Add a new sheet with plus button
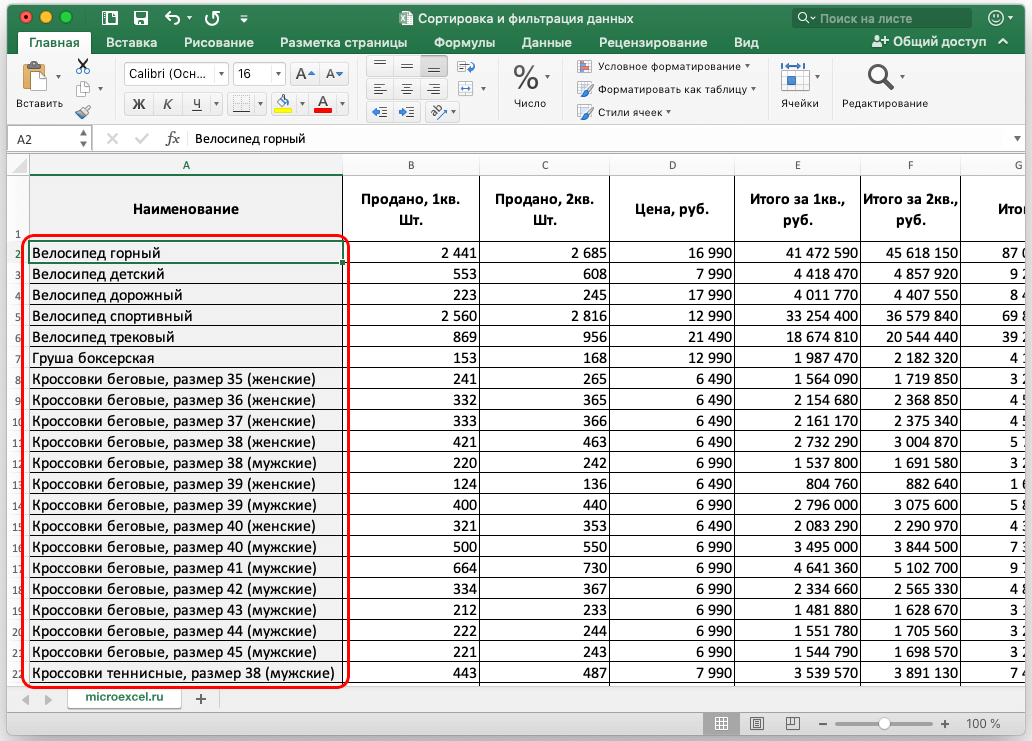 coord(200,699)
